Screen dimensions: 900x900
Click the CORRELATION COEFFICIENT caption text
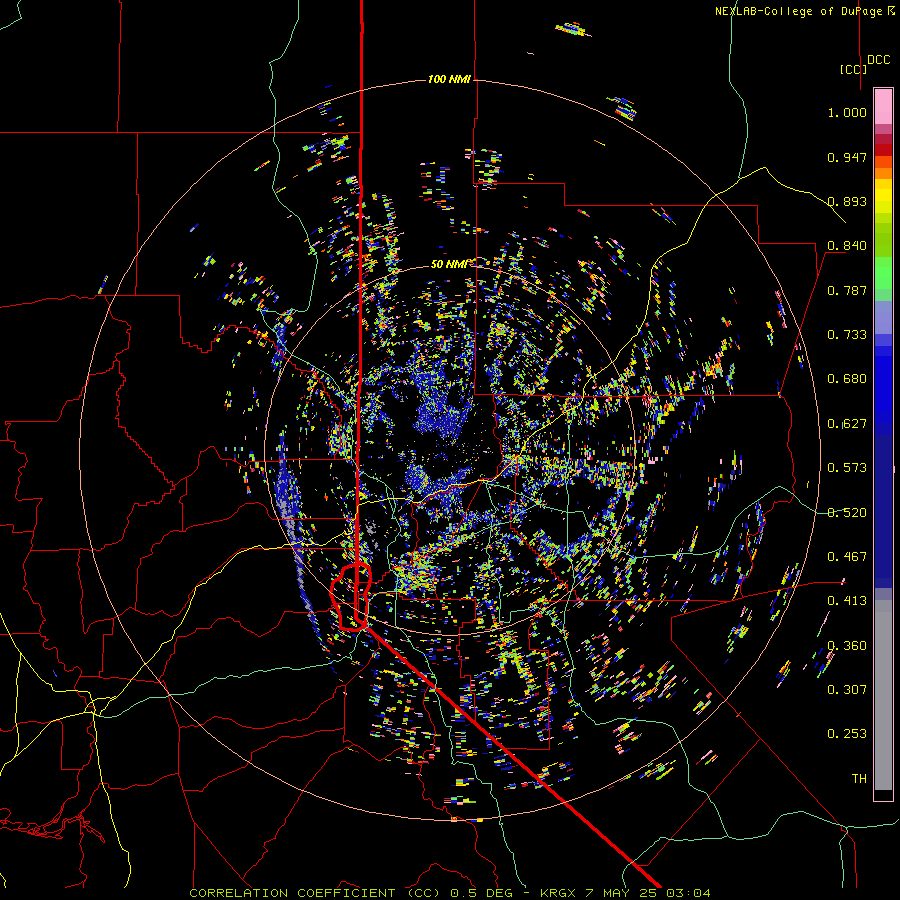(292, 893)
